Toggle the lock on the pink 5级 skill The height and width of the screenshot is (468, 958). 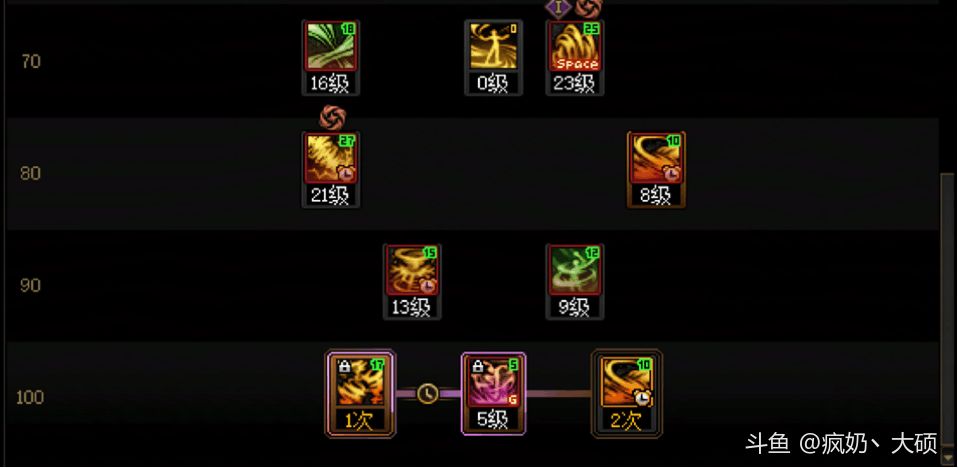pyautogui.click(x=478, y=366)
